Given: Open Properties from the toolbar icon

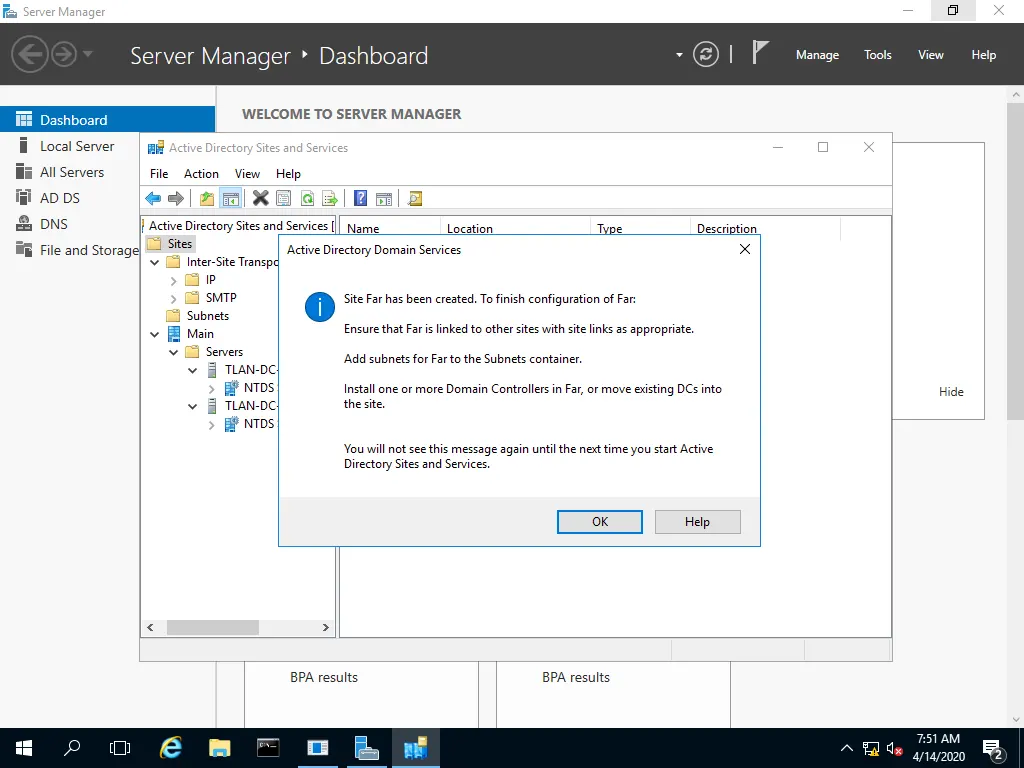Looking at the screenshot, I should [x=283, y=199].
